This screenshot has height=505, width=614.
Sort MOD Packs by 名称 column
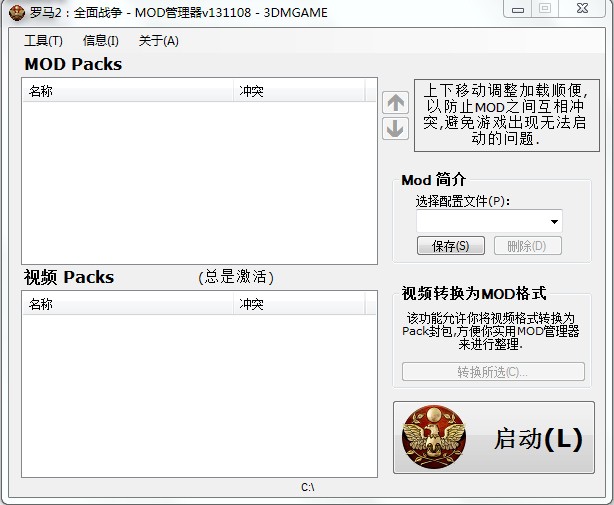click(x=128, y=91)
